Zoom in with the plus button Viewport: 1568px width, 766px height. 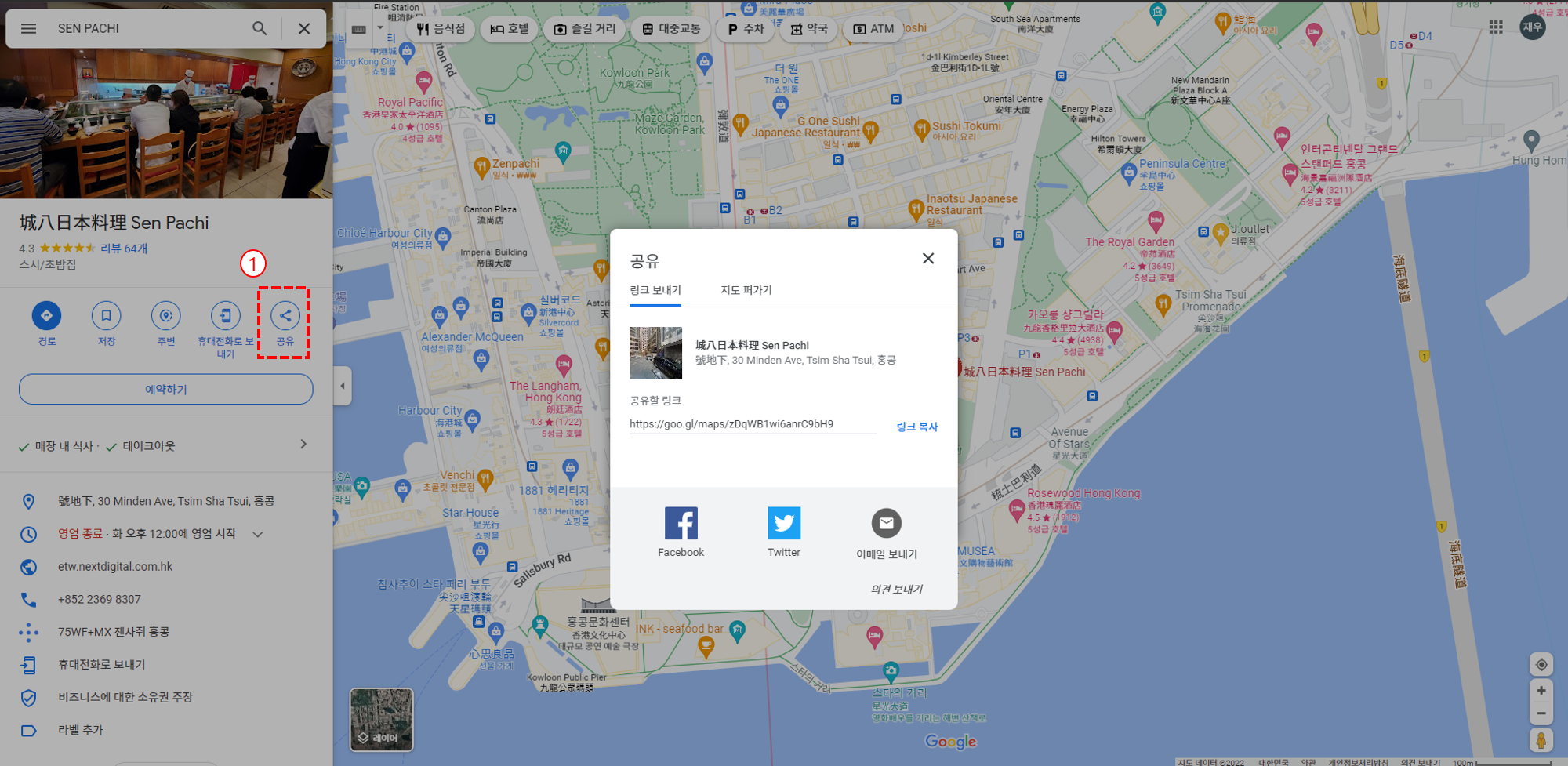1541,691
